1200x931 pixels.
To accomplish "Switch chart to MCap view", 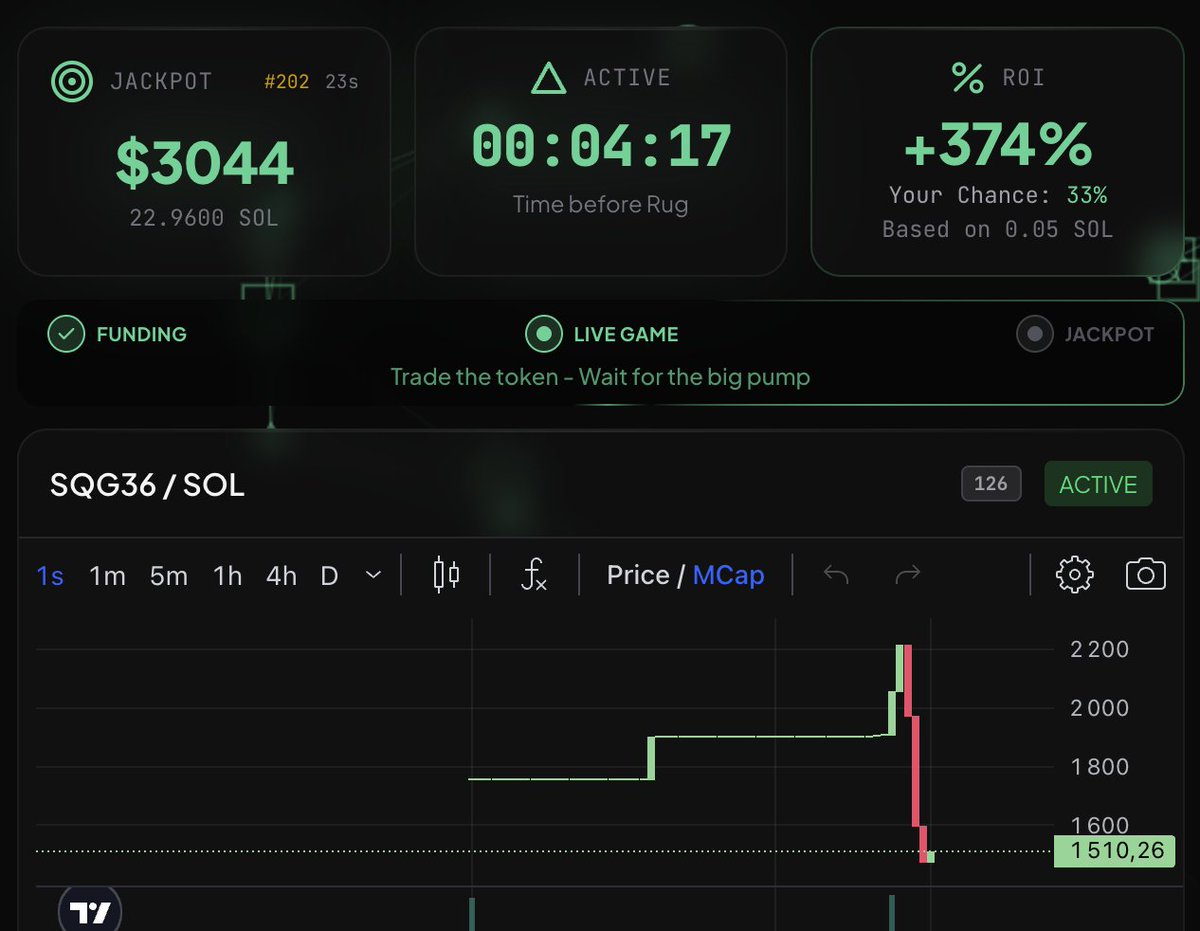I will (x=728, y=575).
